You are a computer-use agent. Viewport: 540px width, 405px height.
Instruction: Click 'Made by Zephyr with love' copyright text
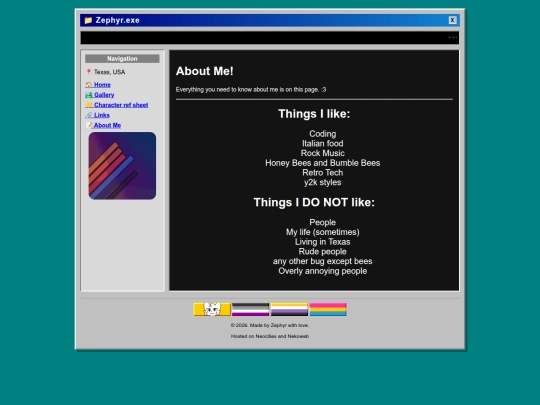pyautogui.click(x=270, y=325)
